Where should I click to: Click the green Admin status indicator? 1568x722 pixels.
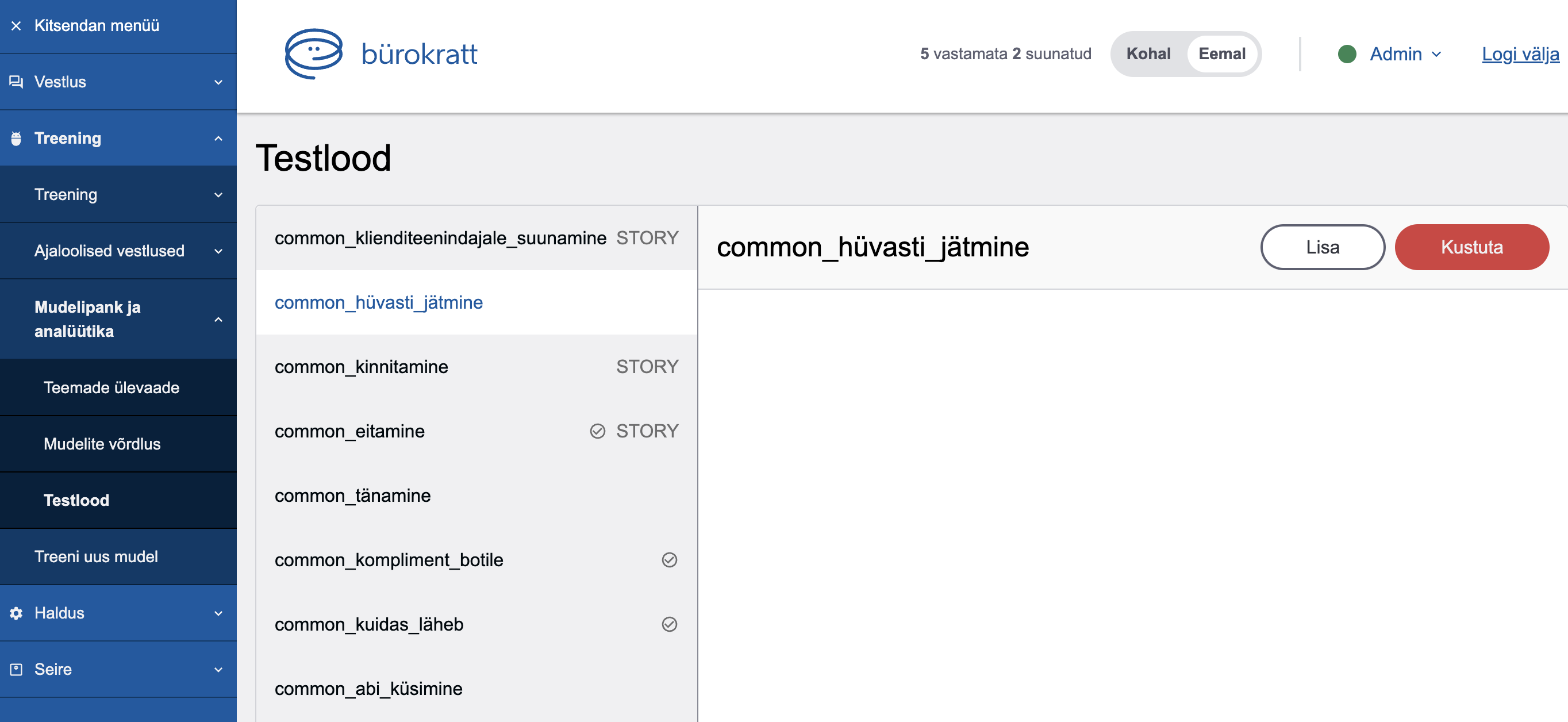1347,54
